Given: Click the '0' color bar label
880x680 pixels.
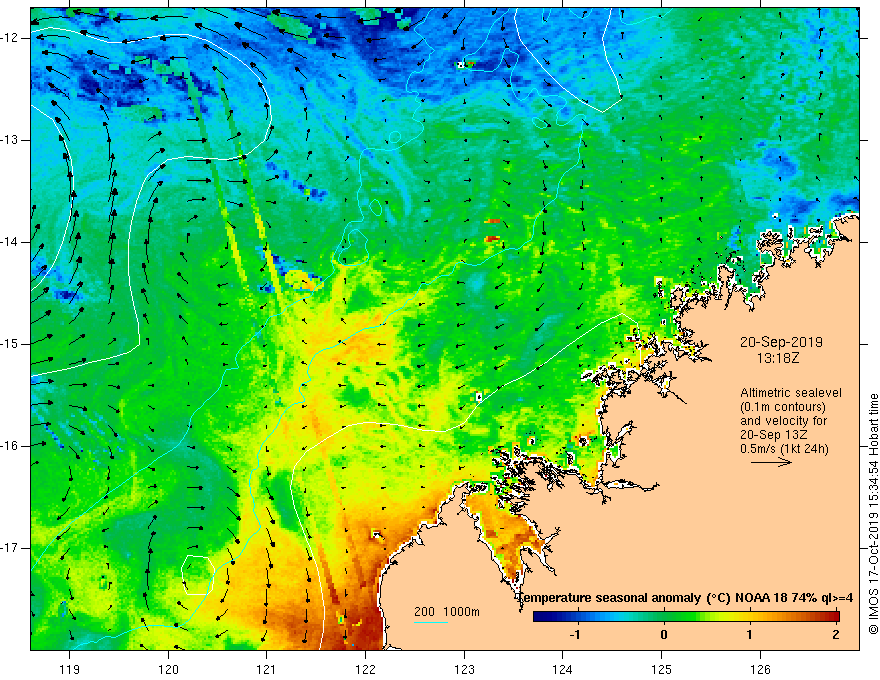Looking at the screenshot, I should tap(664, 635).
